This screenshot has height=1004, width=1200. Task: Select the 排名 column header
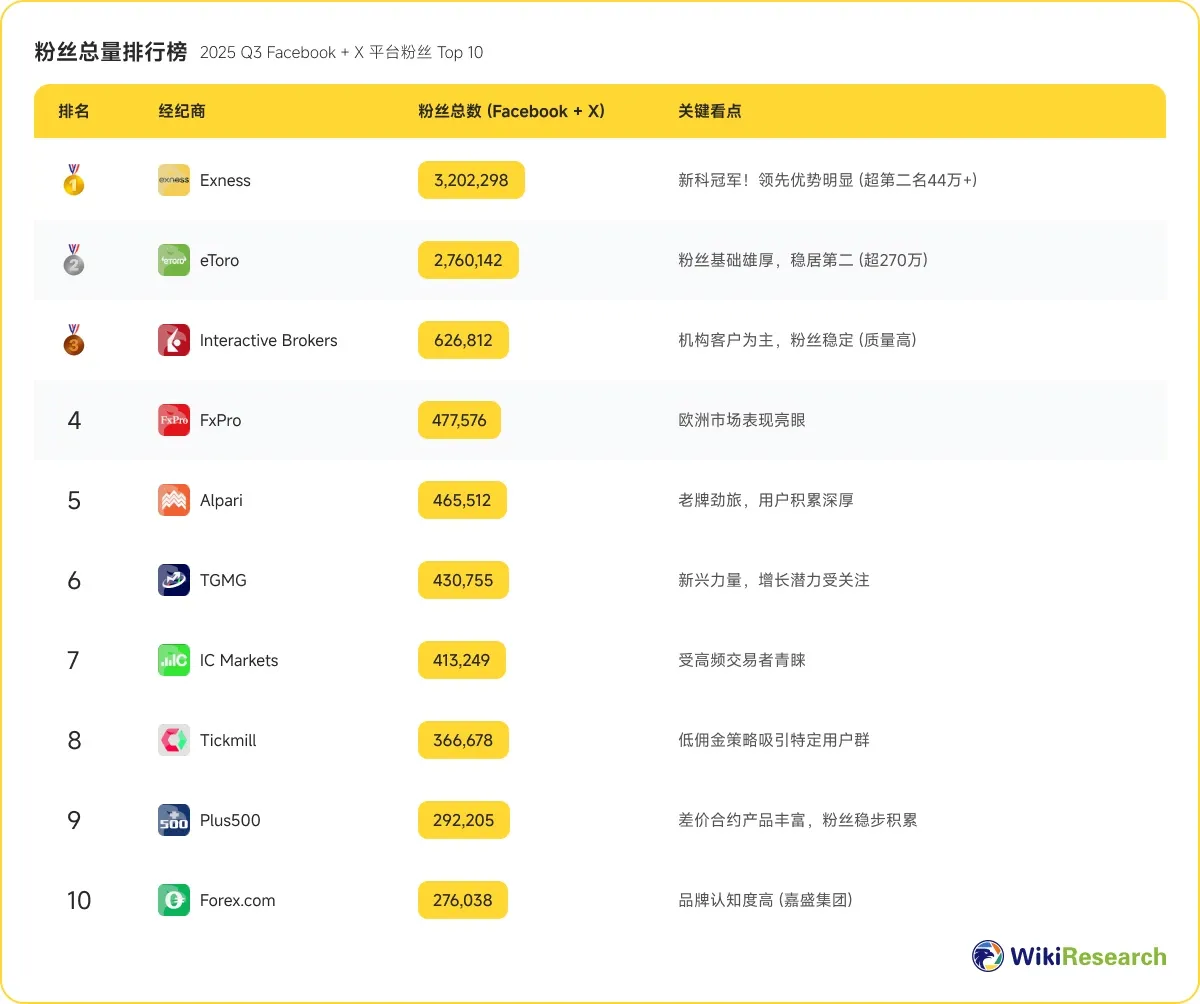coord(74,111)
